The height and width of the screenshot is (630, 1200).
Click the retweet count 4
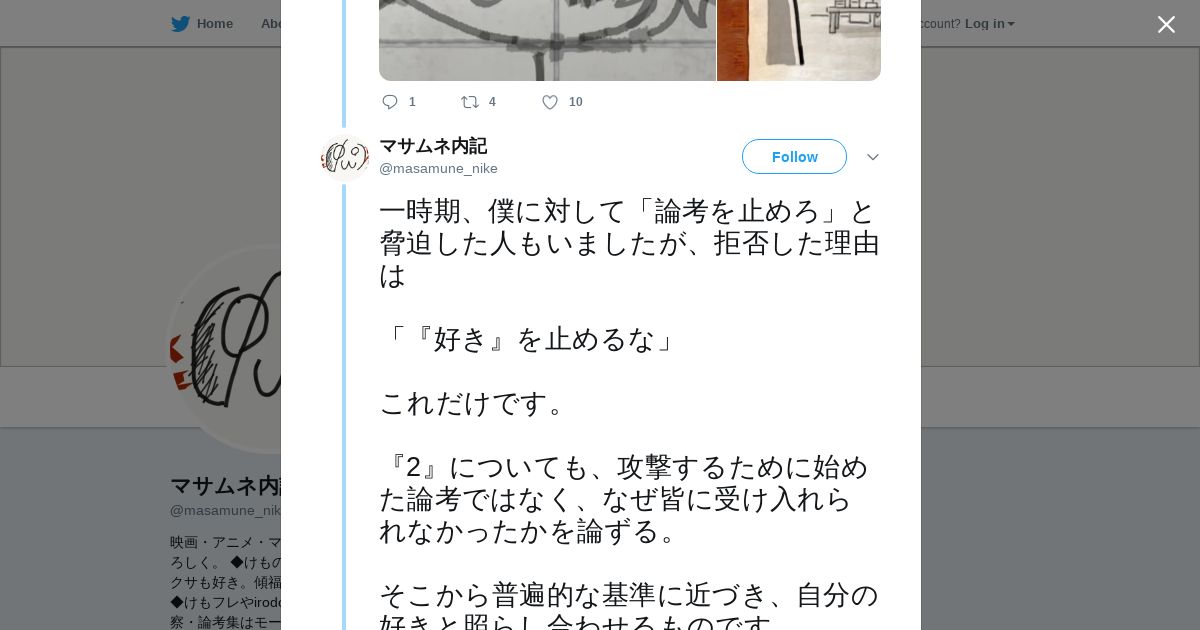[492, 102]
